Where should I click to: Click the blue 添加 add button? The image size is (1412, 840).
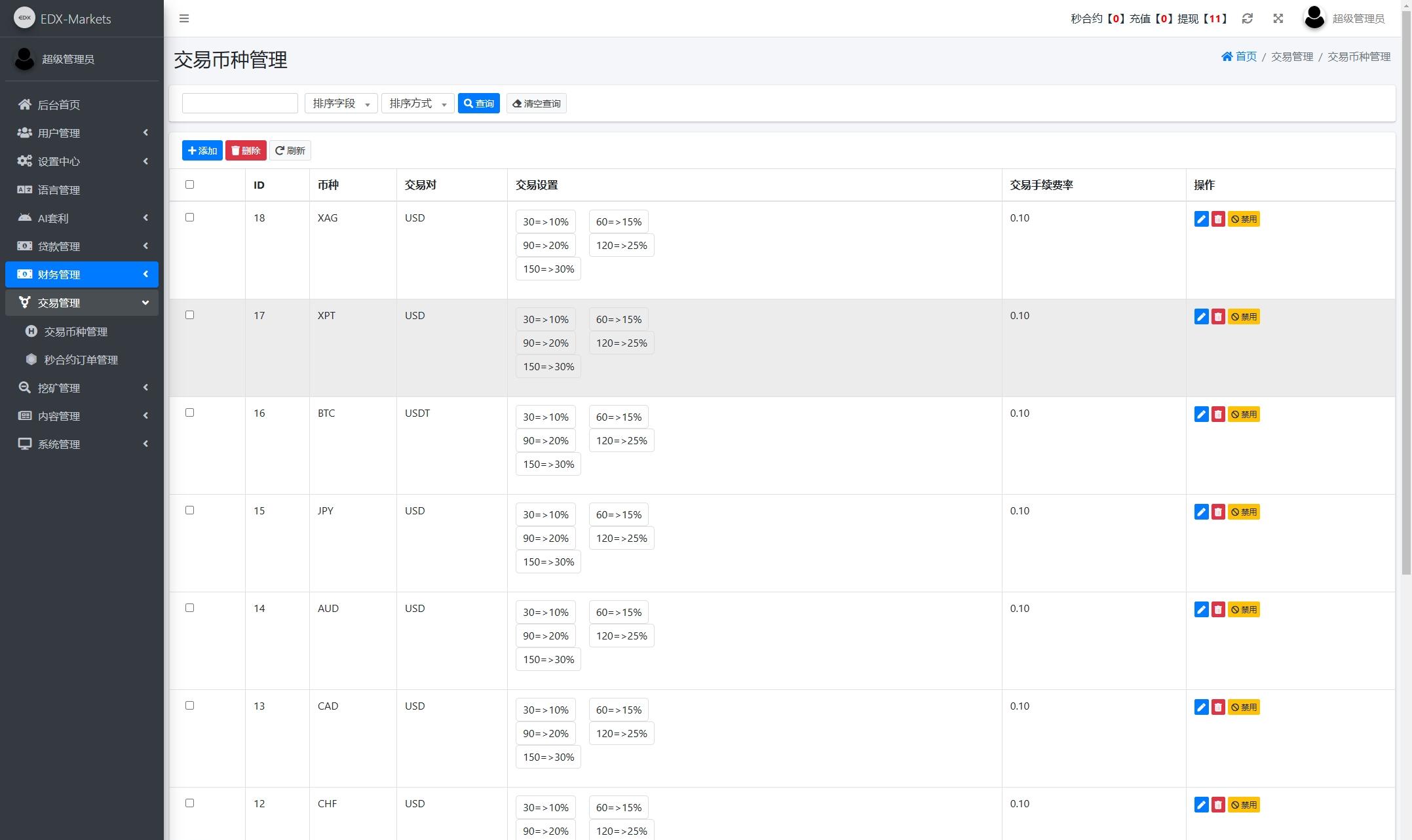click(x=202, y=151)
